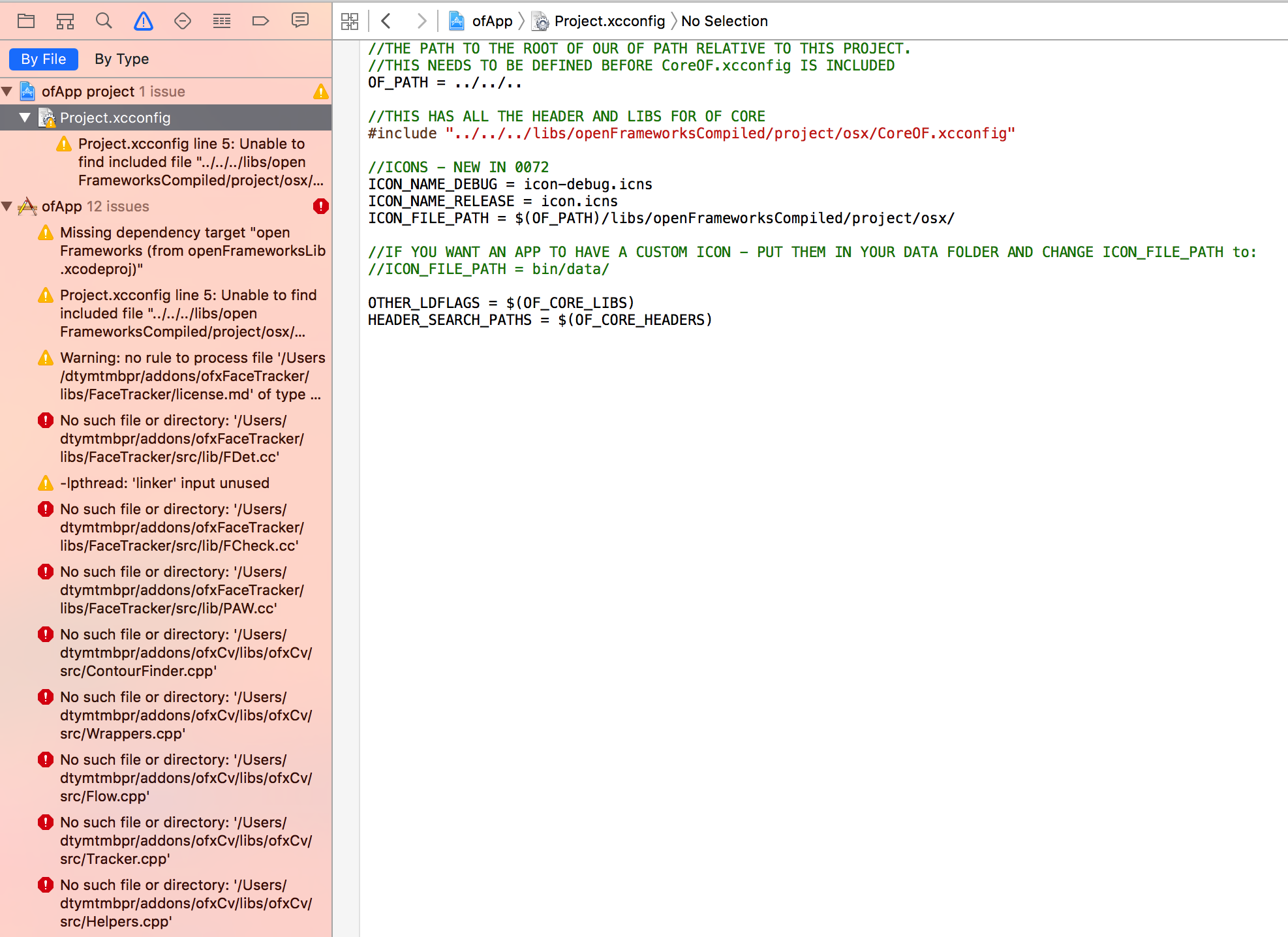
Task: Open the related items grid menu
Action: point(350,21)
